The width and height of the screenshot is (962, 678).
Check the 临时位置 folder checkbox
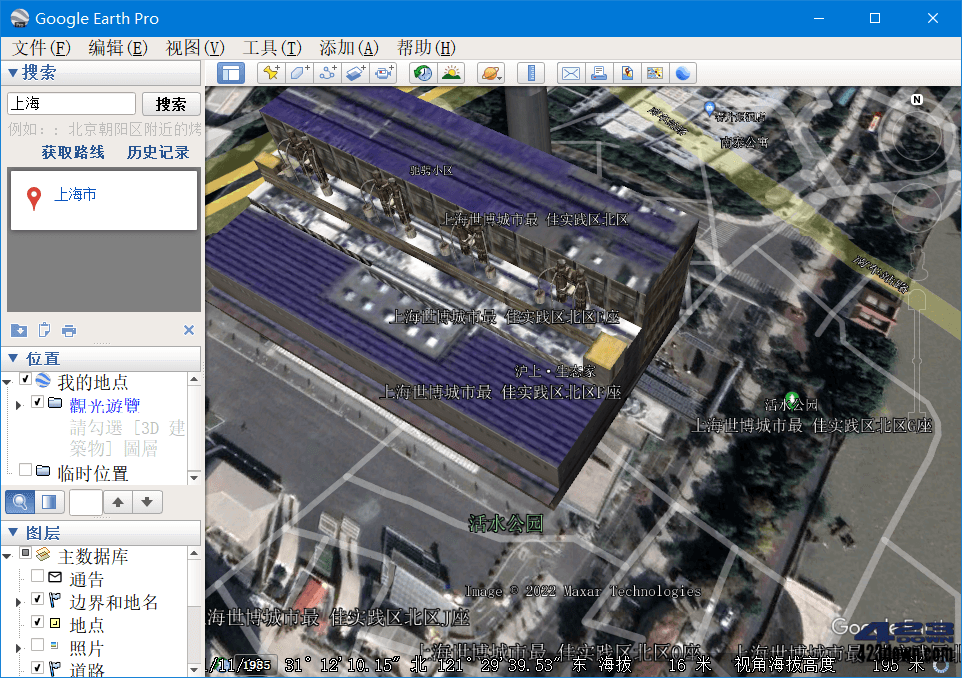25,468
